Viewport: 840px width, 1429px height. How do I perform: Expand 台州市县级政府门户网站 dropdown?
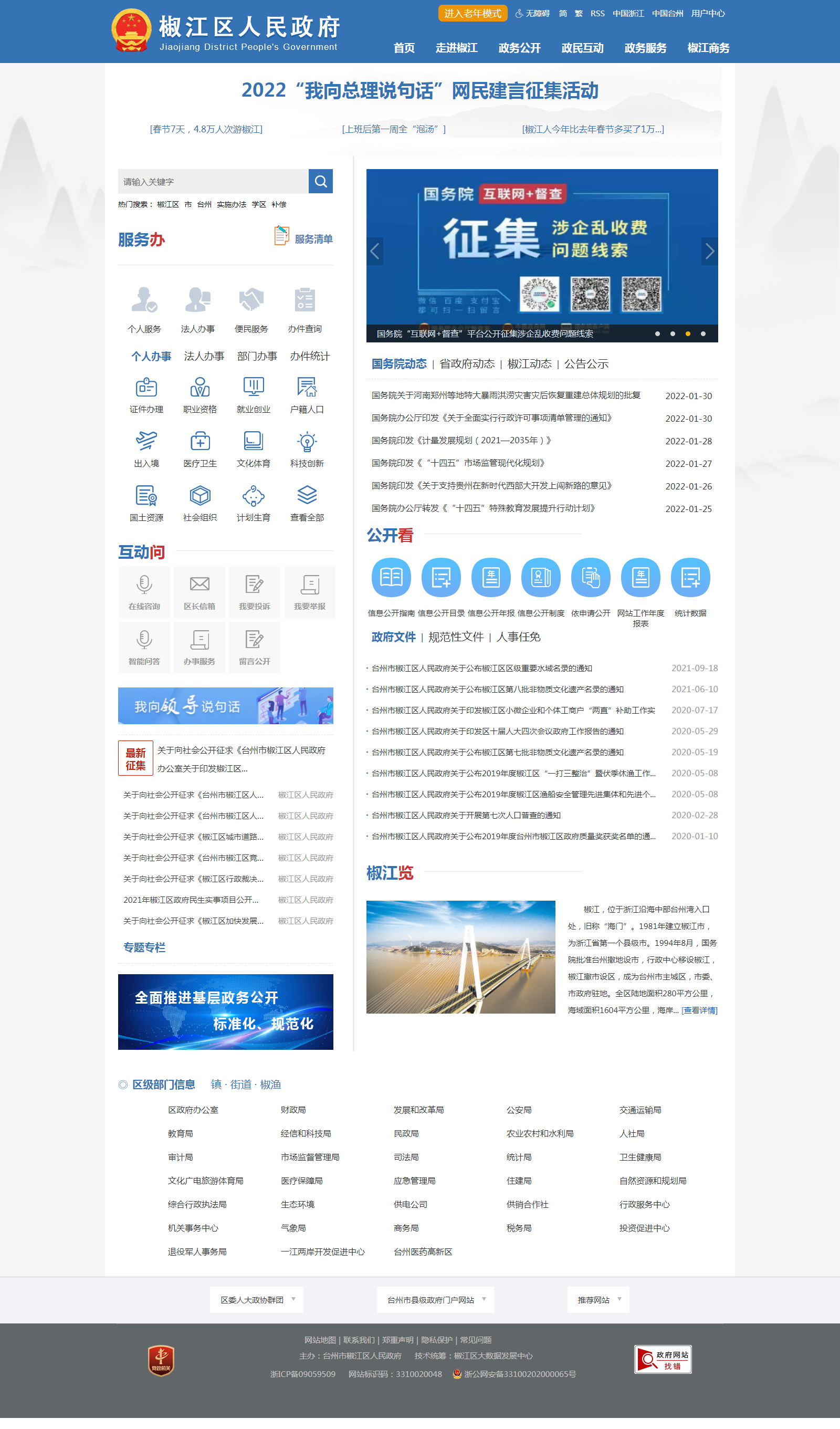tap(435, 1300)
